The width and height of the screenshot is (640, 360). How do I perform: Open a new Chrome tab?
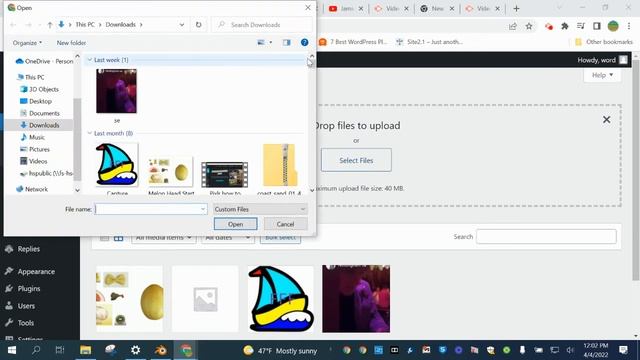pos(516,9)
